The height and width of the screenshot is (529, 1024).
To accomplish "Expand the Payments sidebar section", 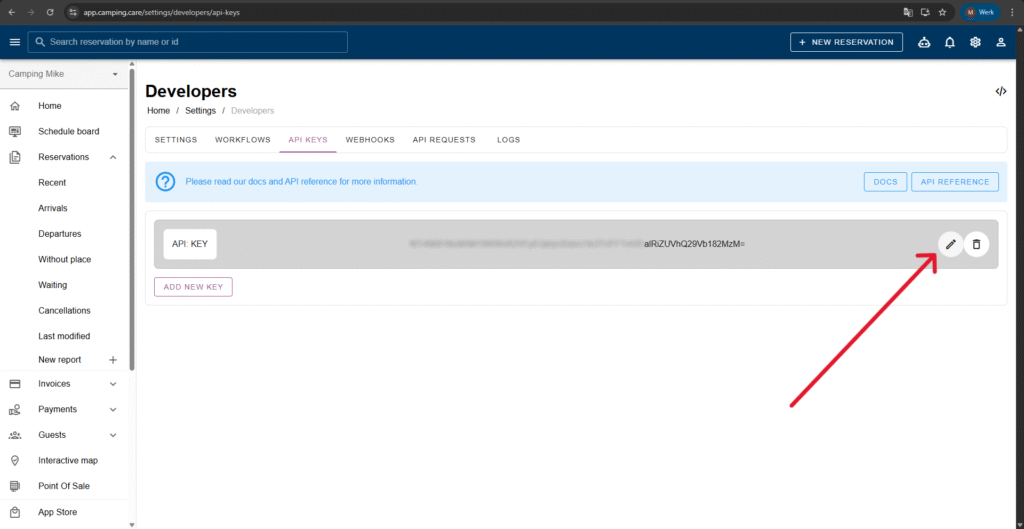I will point(113,409).
